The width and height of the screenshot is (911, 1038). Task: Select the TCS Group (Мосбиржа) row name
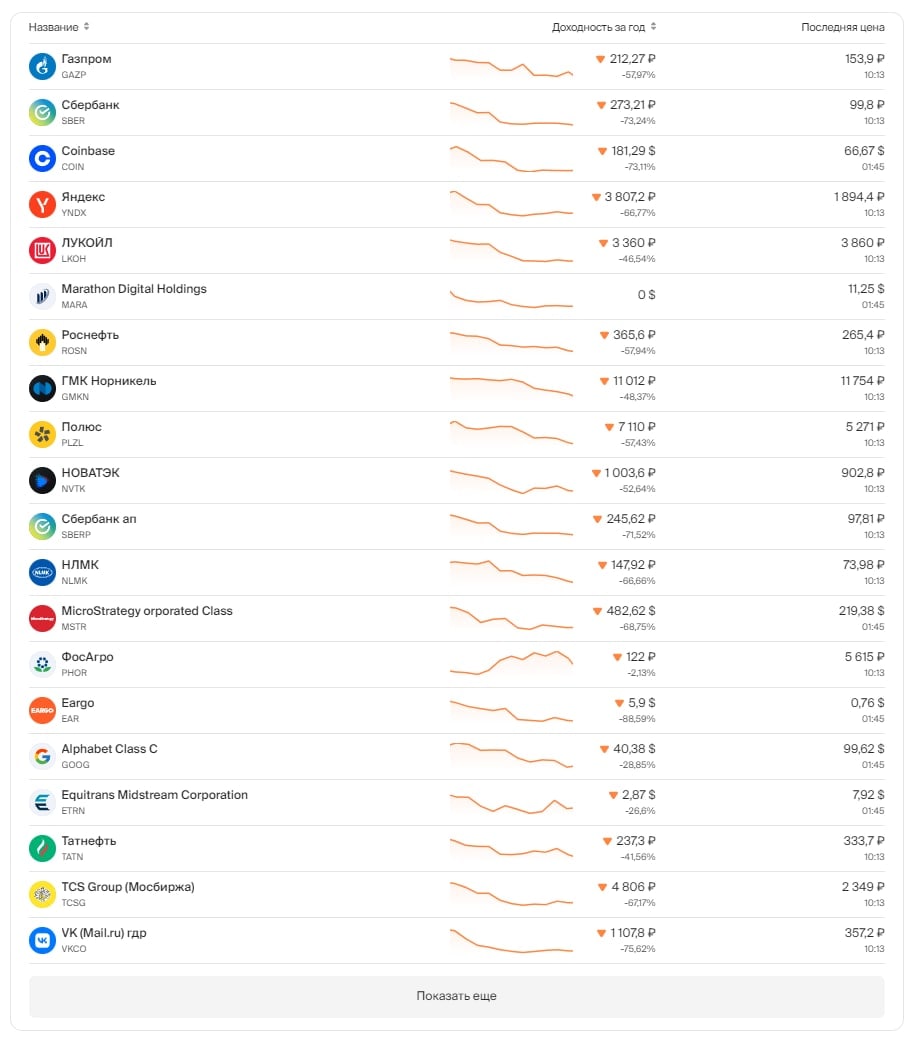[x=128, y=887]
